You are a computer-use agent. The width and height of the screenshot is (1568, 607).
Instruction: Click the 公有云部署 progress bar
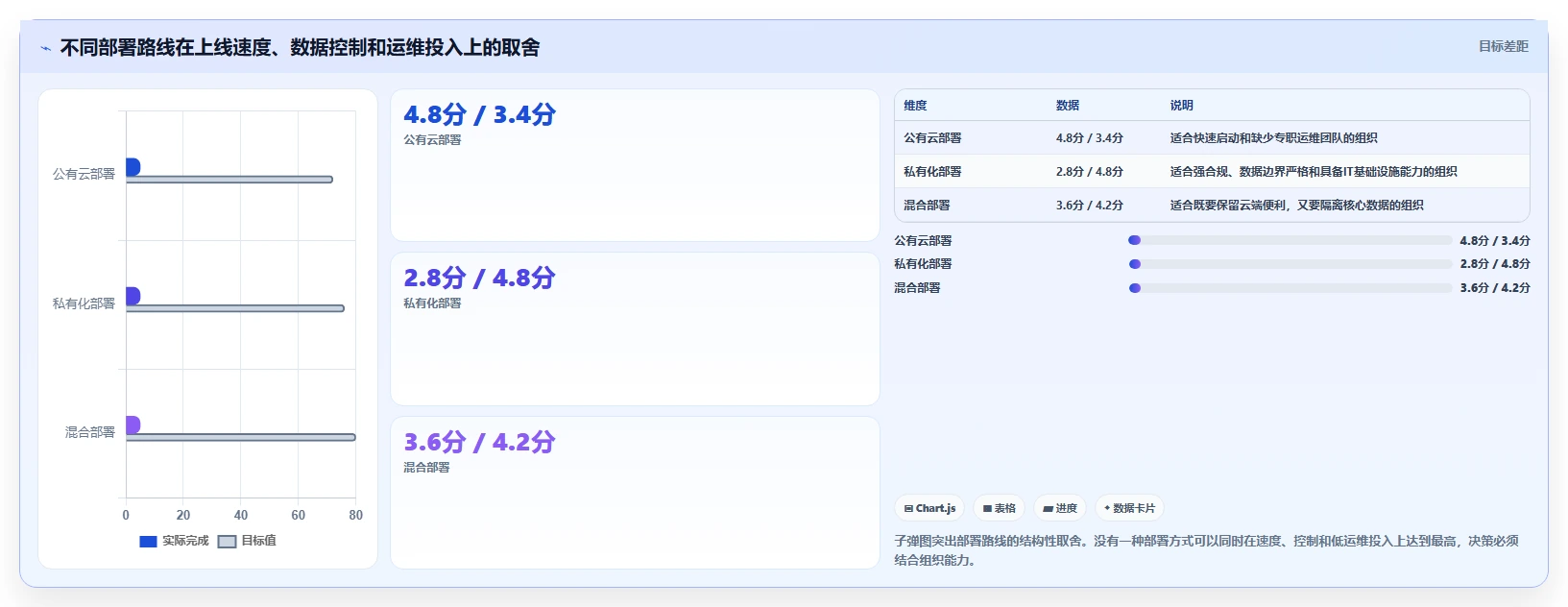tap(1291, 241)
